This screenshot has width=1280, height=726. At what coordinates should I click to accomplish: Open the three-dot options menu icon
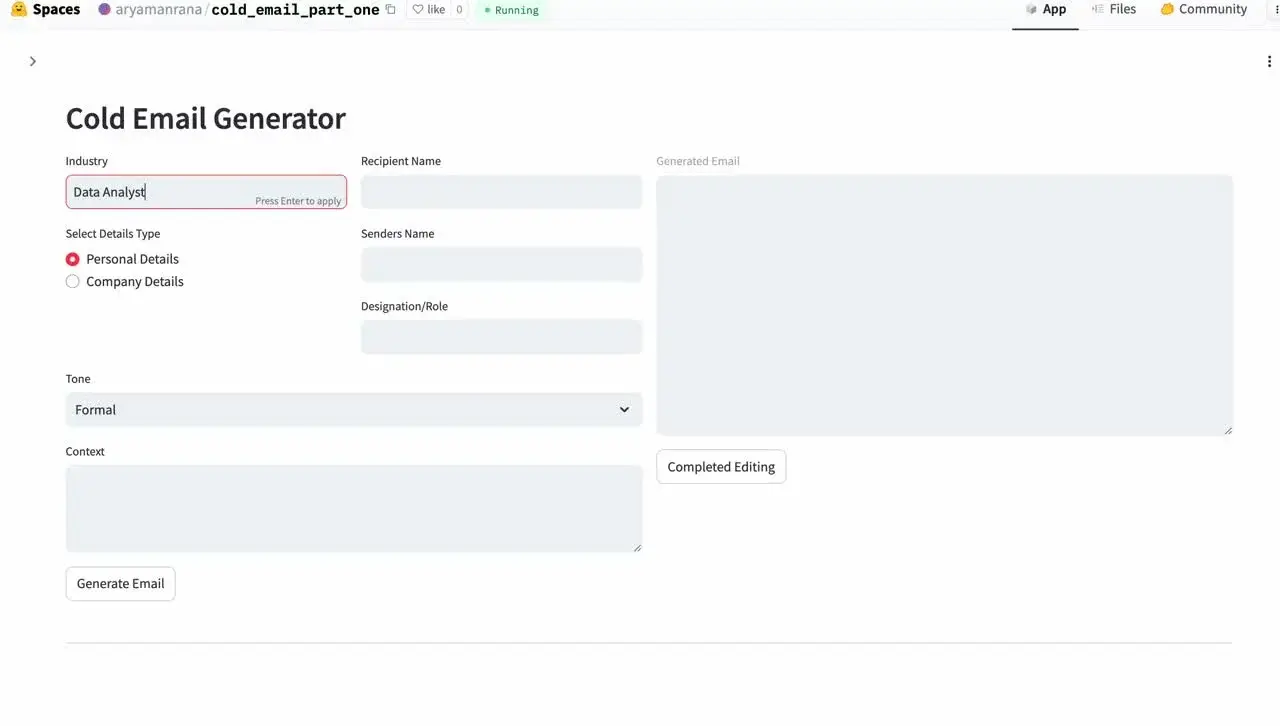click(x=1269, y=61)
